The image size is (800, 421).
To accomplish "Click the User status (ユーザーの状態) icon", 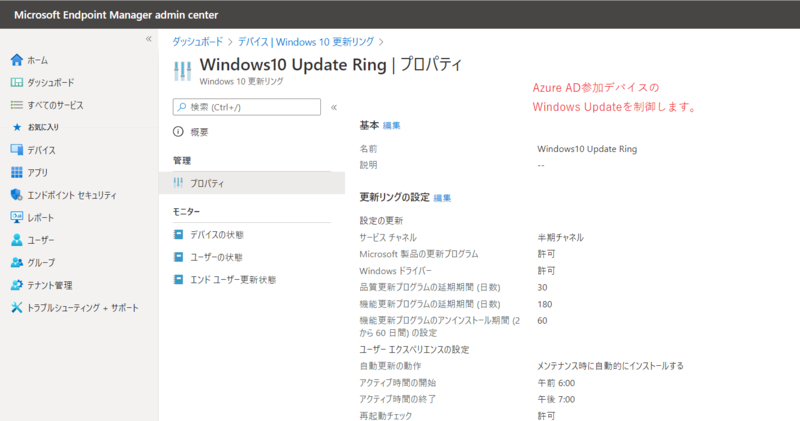I will point(178,257).
